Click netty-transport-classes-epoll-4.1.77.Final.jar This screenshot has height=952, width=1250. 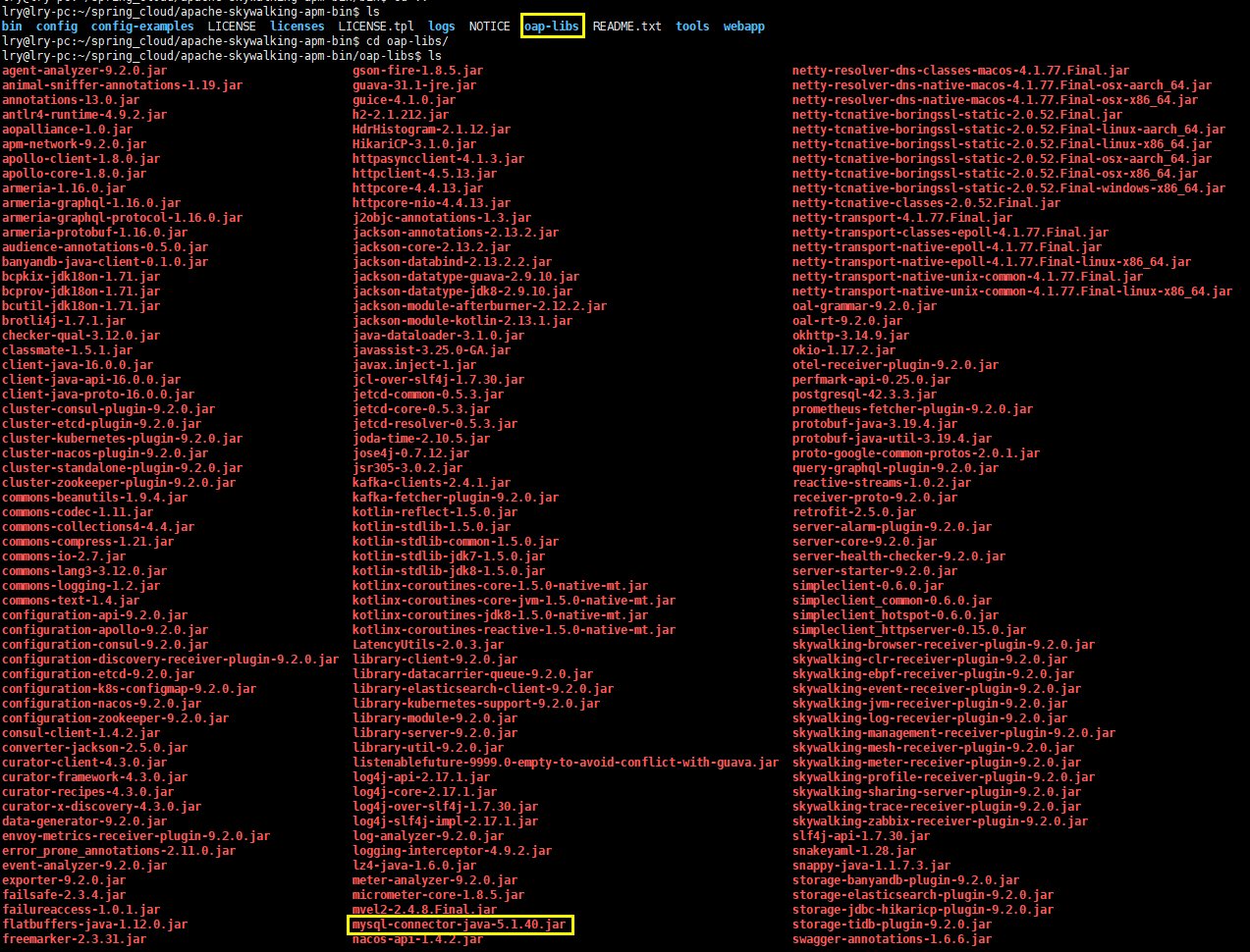pos(951,233)
